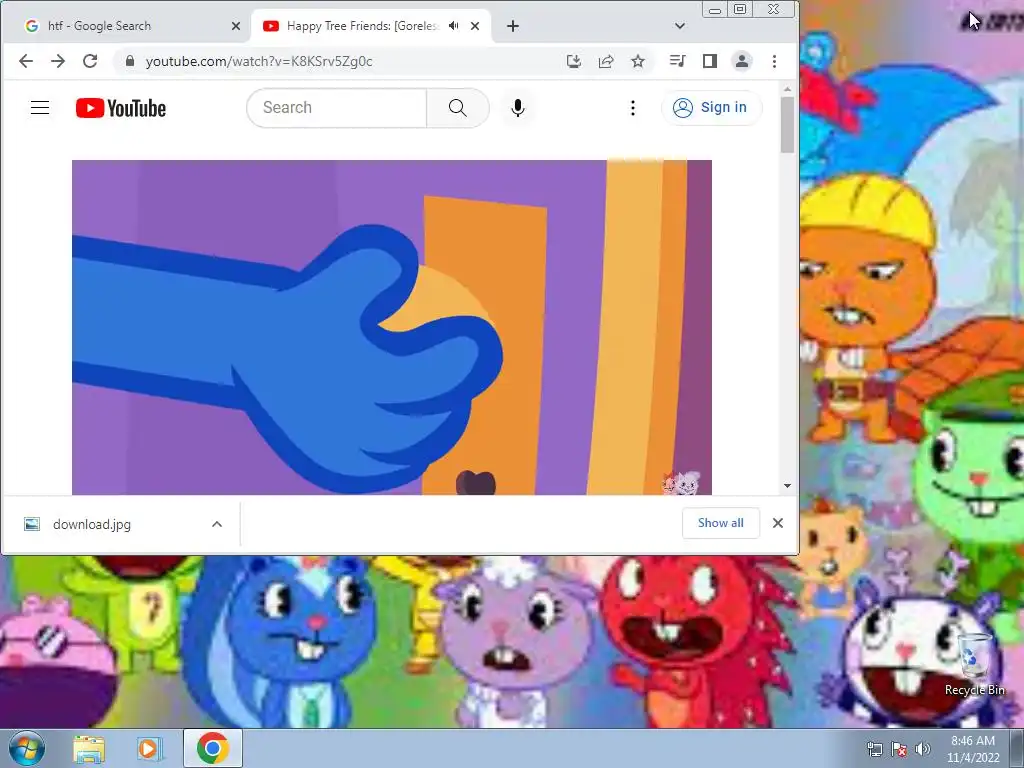Toggle Chrome's side panel

coord(710,61)
